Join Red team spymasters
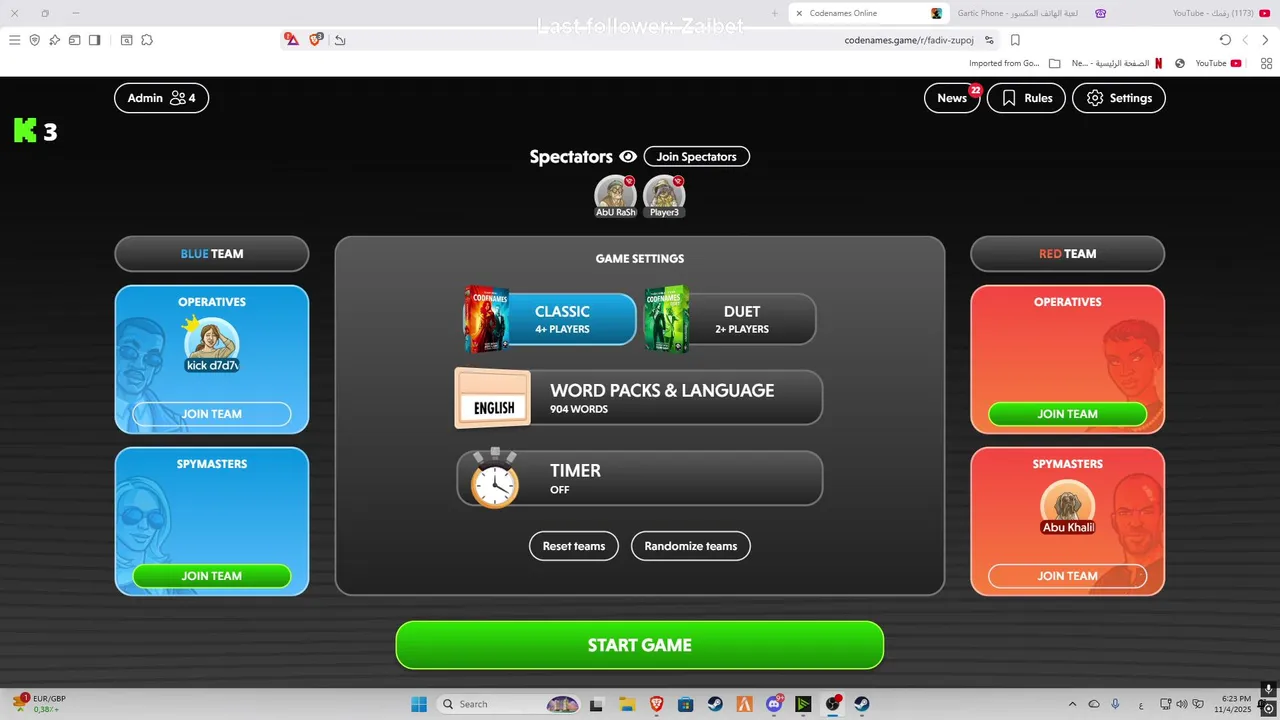This screenshot has height=720, width=1280. point(1068,576)
